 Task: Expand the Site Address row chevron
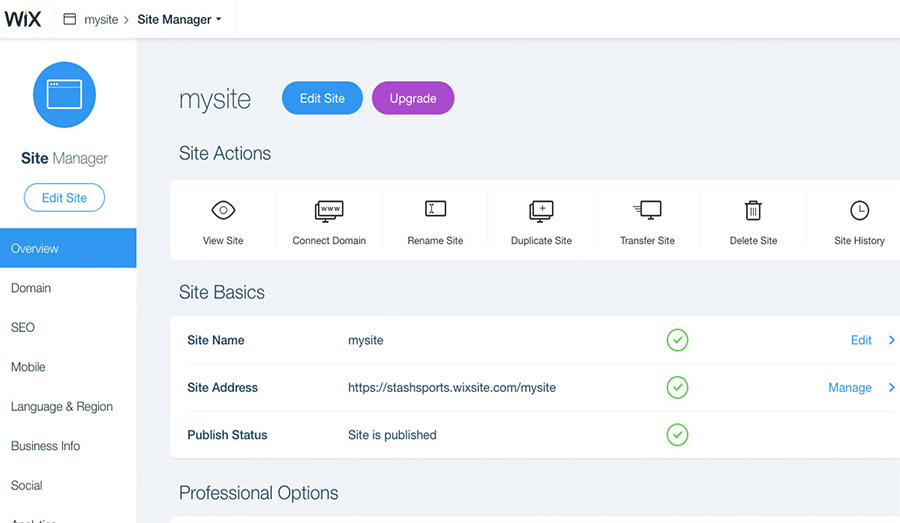(891, 388)
